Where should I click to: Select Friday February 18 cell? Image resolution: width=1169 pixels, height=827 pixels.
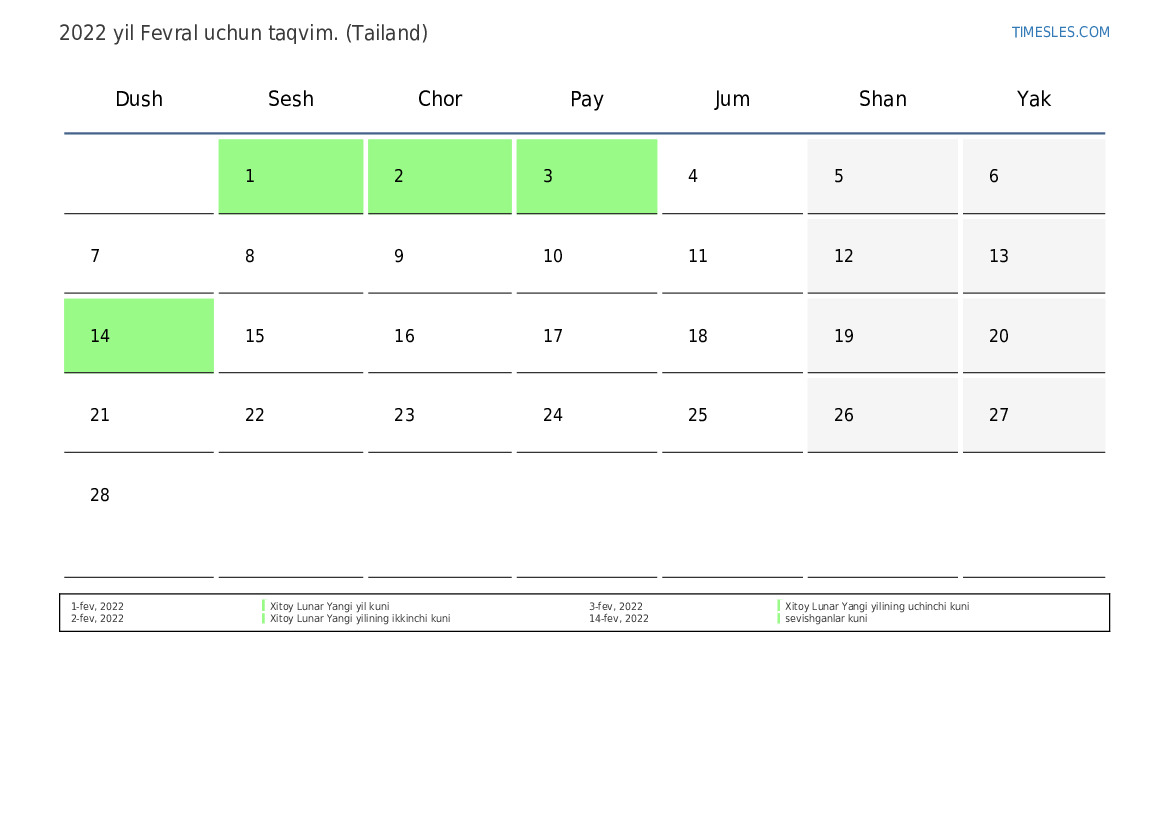[x=732, y=336]
